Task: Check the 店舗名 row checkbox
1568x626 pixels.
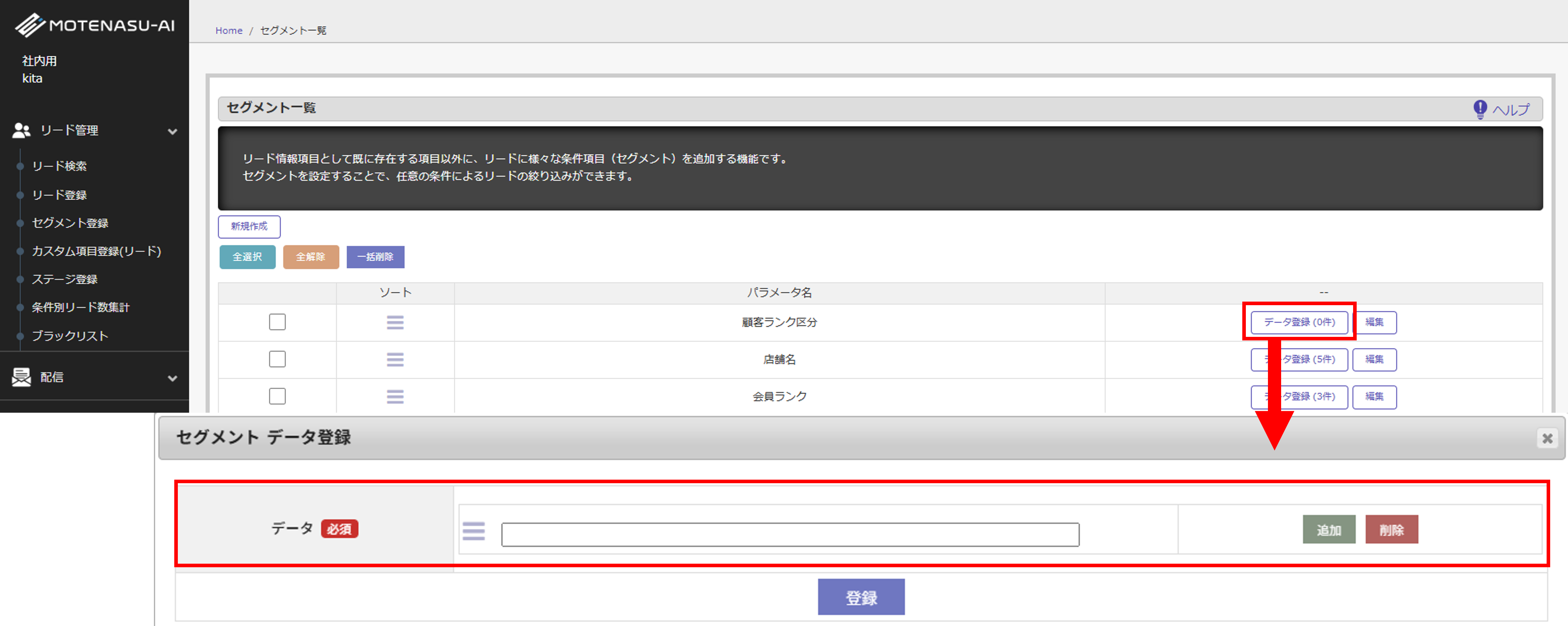Action: coord(278,359)
